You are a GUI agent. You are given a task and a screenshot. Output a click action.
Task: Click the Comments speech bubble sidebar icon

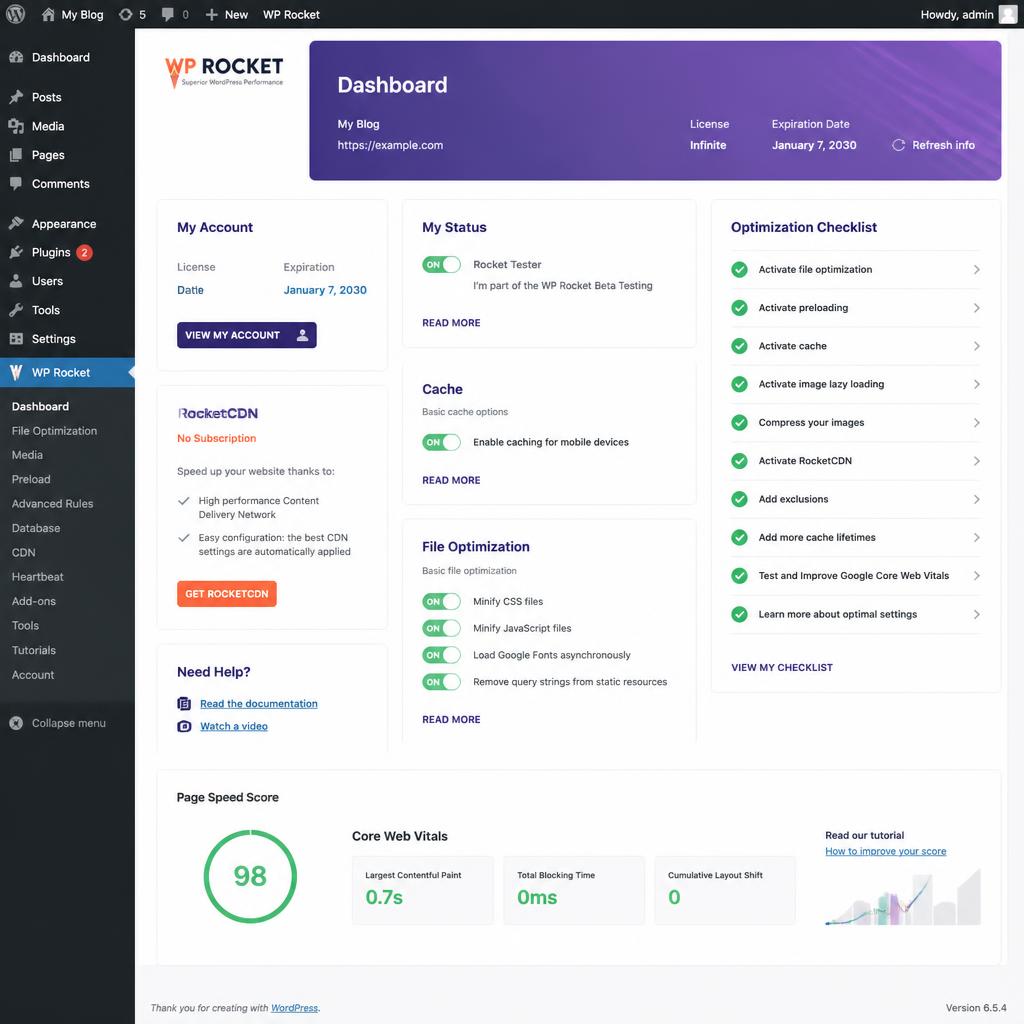(x=16, y=184)
